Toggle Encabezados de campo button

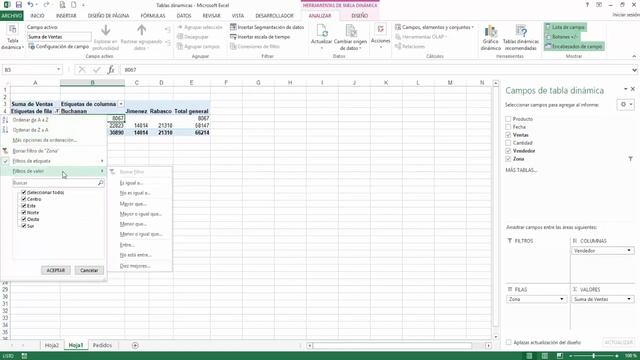[573, 47]
